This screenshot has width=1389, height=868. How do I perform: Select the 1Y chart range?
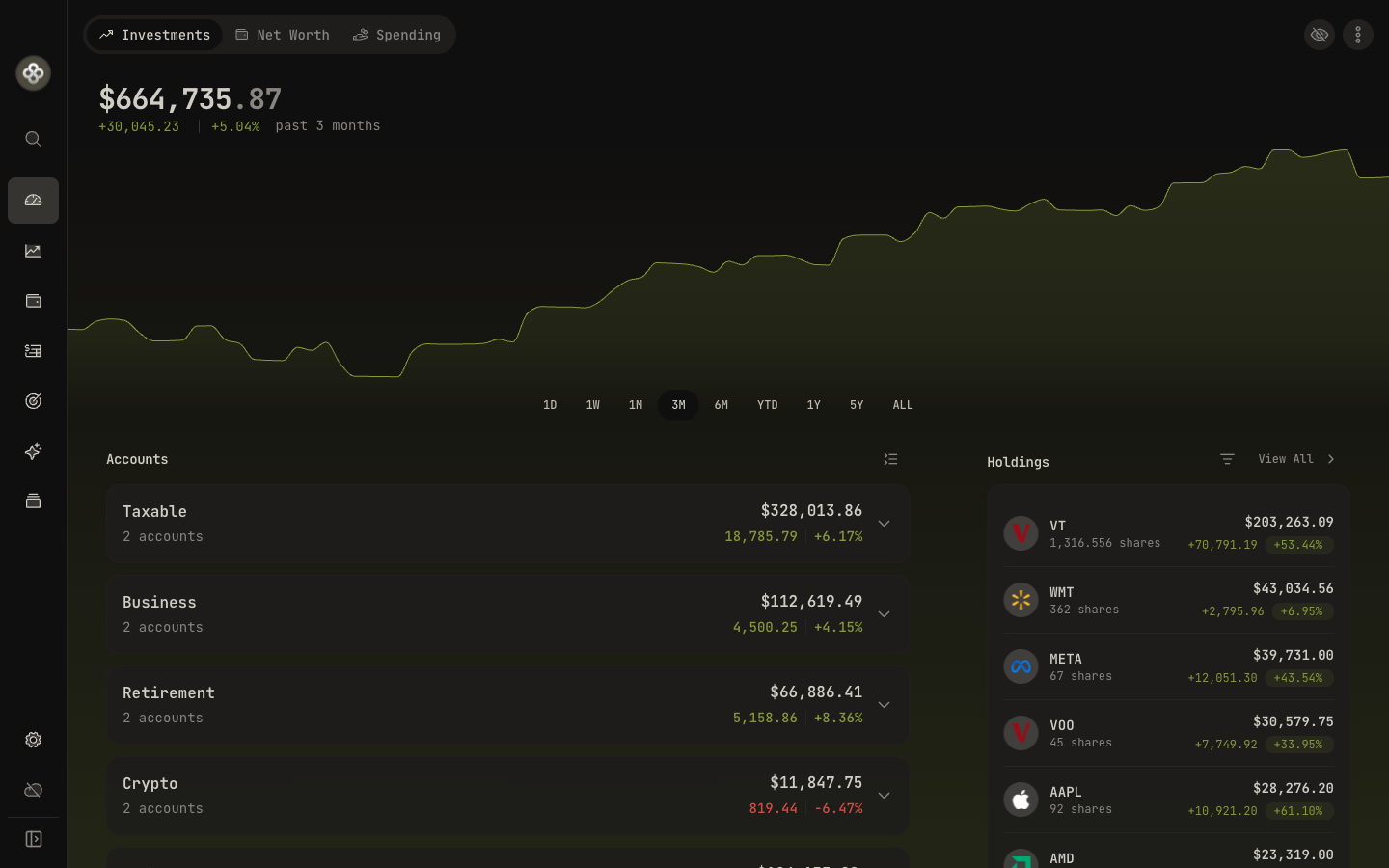click(x=813, y=405)
